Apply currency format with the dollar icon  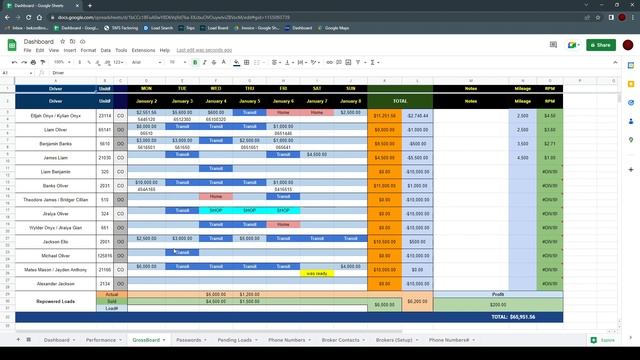[80, 62]
